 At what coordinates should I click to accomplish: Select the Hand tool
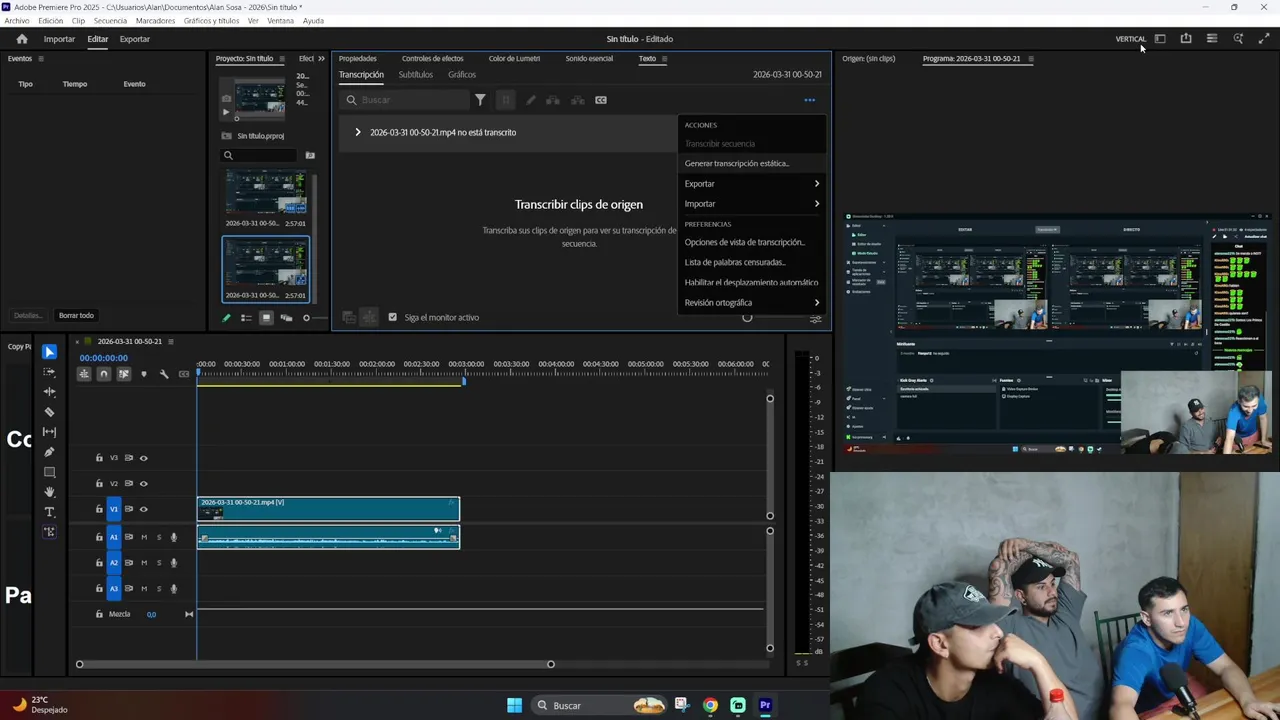[x=49, y=492]
